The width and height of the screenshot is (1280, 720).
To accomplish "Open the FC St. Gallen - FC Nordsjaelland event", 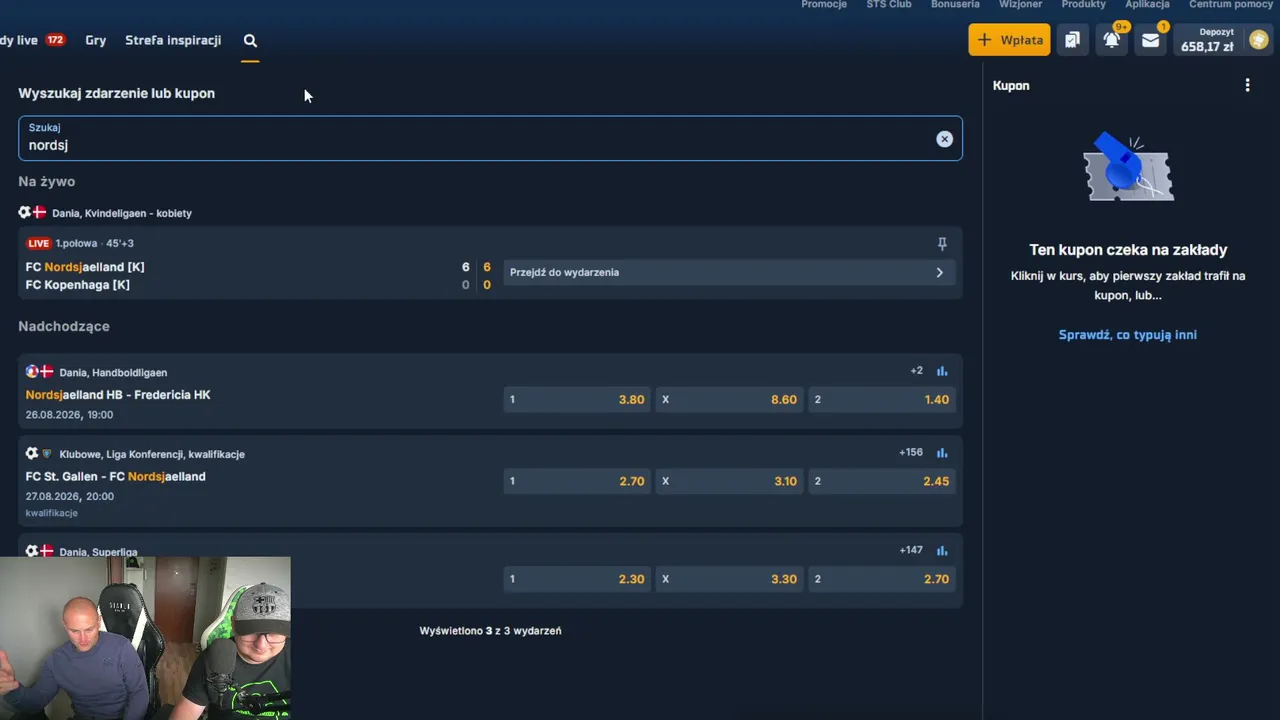I will click(x=116, y=477).
